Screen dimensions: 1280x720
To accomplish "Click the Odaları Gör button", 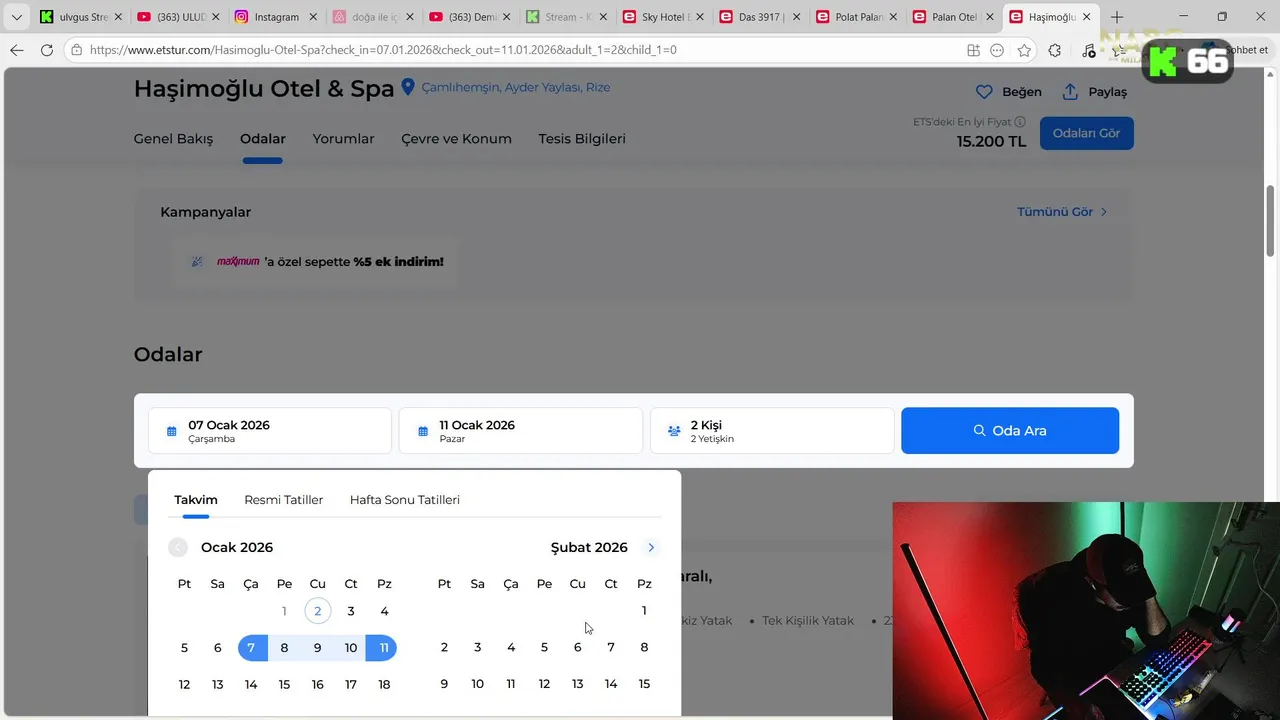I will (1086, 133).
